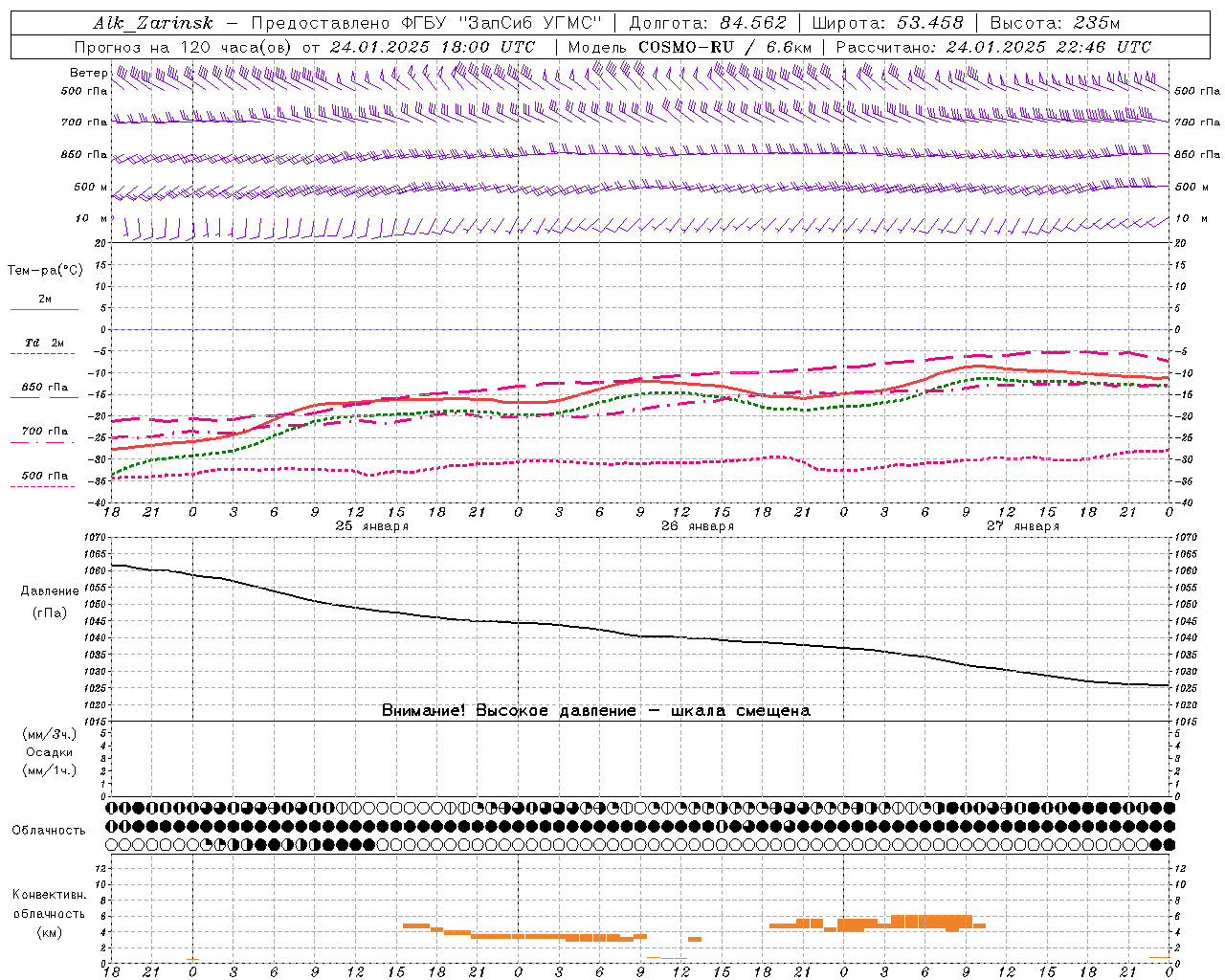Select the Прогноз на 120 часа(ов) text
Viewport: 1225px width, 980px height.
click(x=185, y=47)
